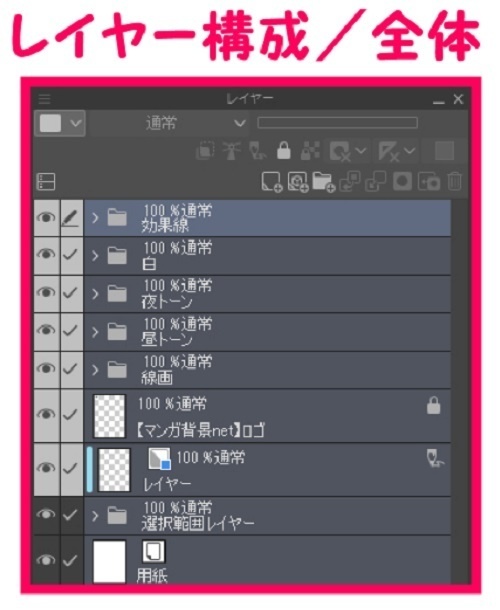Click the Delete layer trash icon
The image size is (500, 610).
[x=454, y=182]
